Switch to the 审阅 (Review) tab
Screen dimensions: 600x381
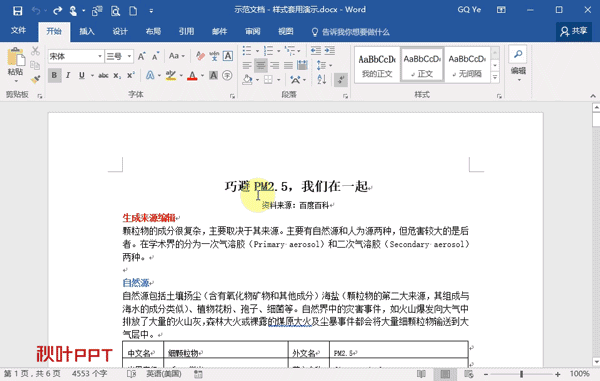tap(253, 31)
